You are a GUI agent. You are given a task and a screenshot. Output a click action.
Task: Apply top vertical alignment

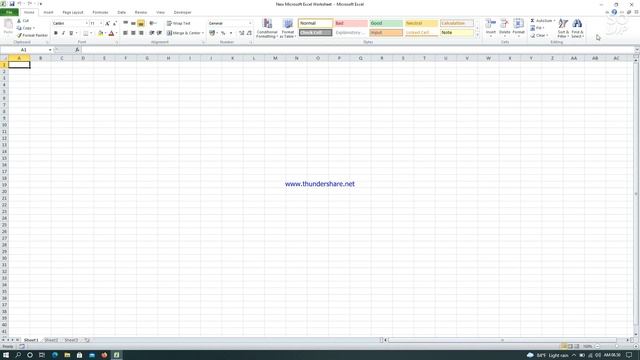point(126,23)
